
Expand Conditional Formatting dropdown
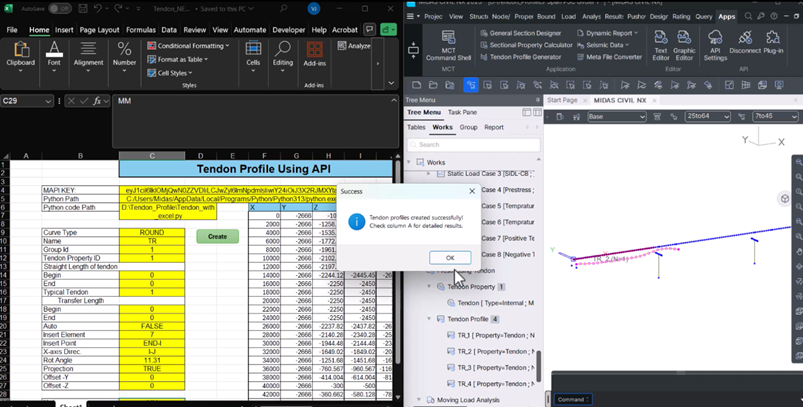[x=190, y=46]
